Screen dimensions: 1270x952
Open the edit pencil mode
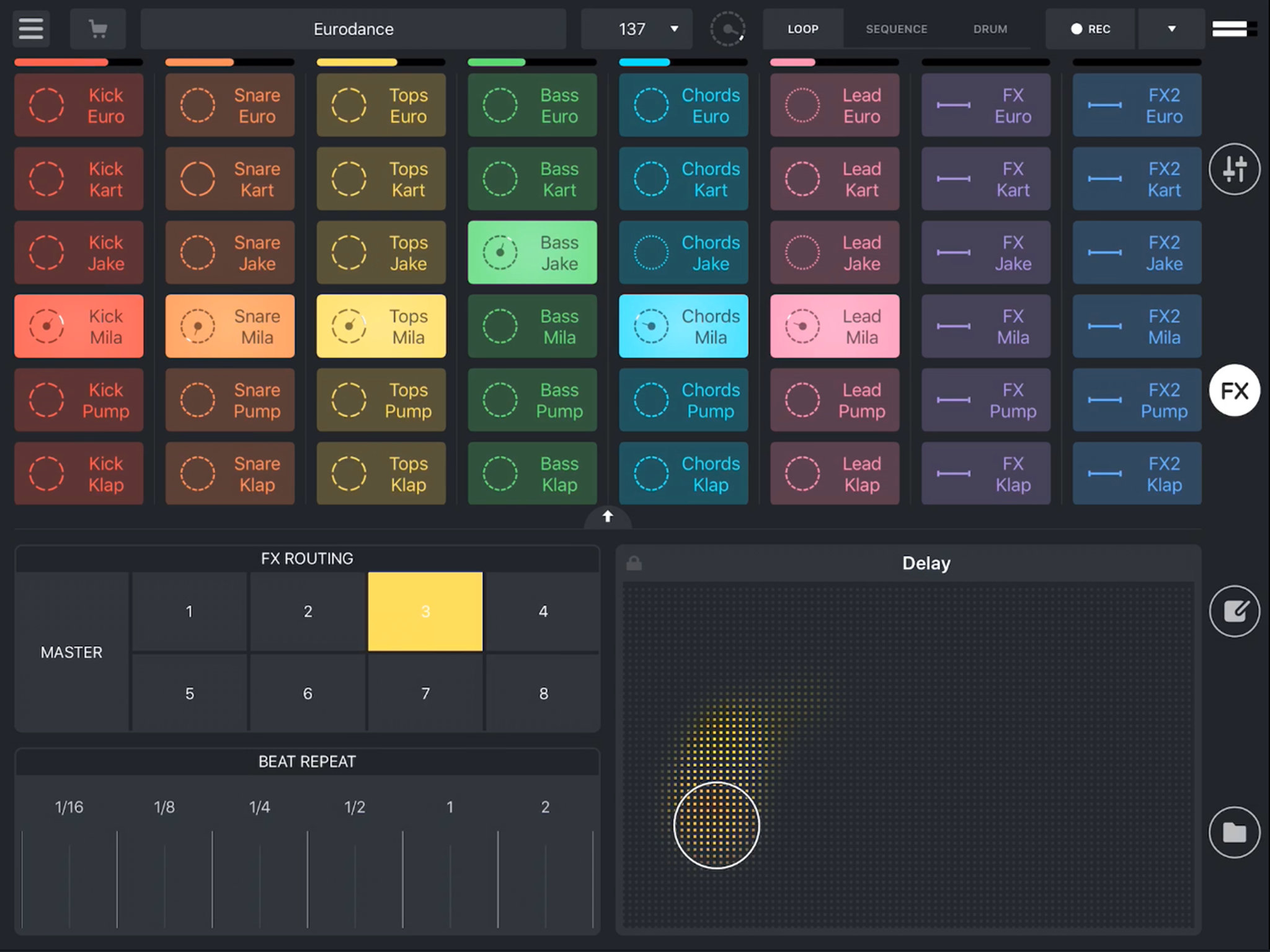(1234, 611)
